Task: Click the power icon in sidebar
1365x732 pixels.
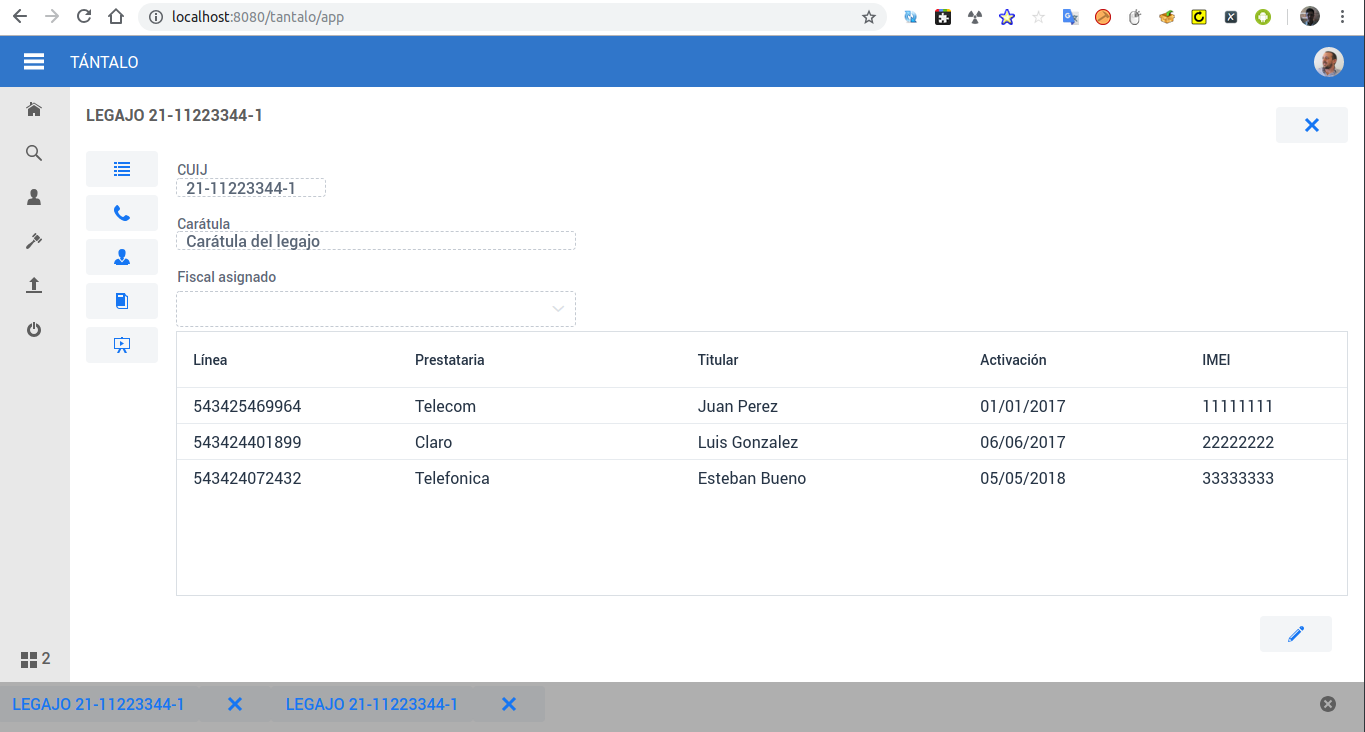Action: point(34,329)
